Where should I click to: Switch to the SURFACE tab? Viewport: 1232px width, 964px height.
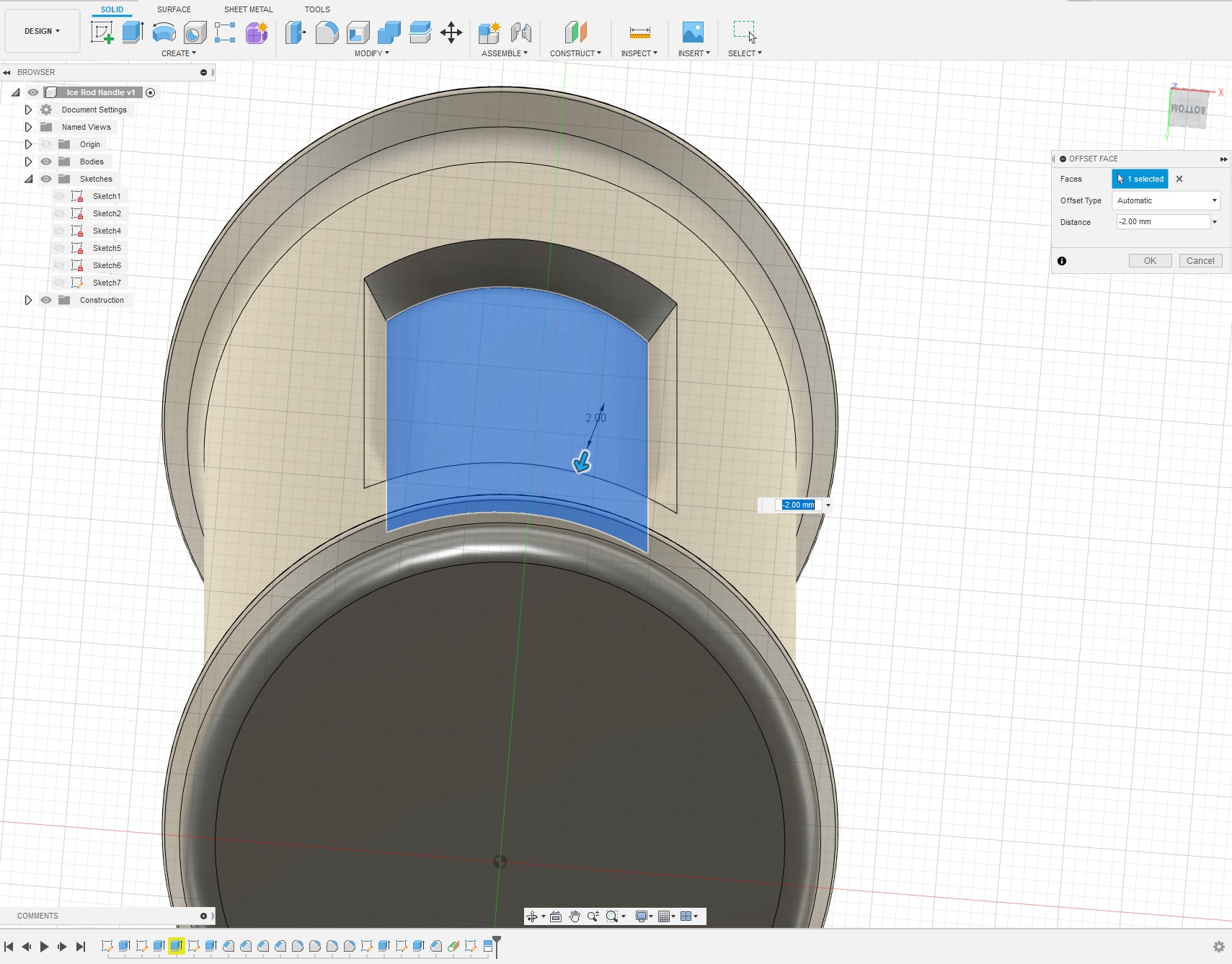pyautogui.click(x=172, y=9)
